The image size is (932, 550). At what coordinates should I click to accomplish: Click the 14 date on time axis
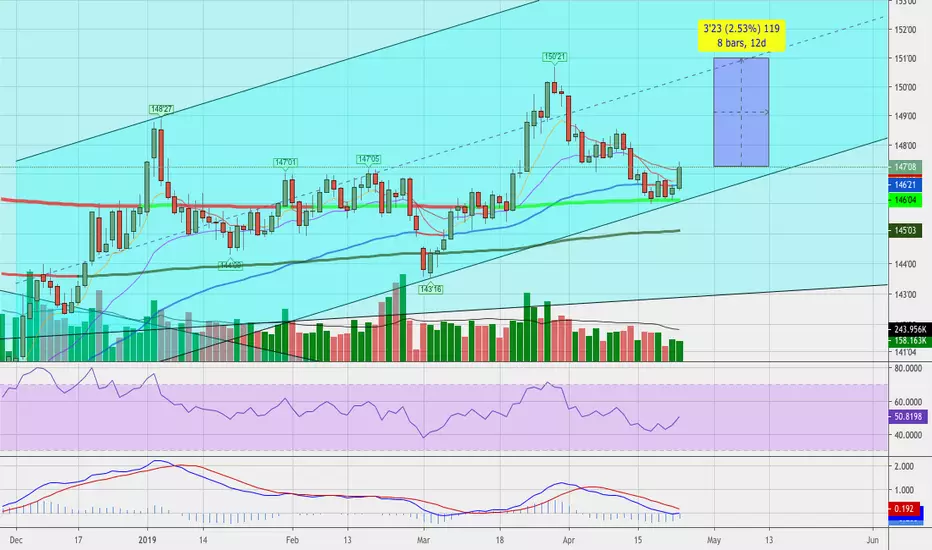coord(203,540)
